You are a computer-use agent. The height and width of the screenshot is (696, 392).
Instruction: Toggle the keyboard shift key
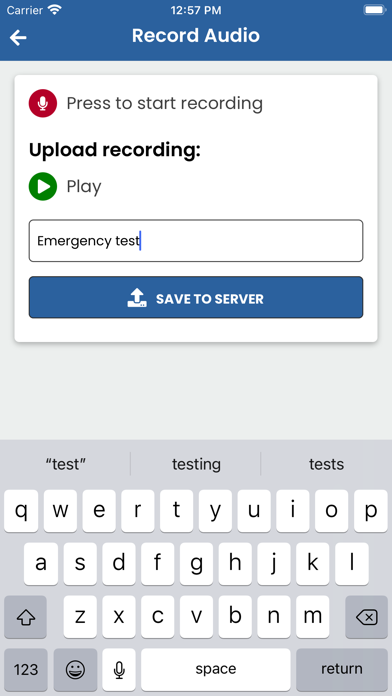click(x=25, y=617)
